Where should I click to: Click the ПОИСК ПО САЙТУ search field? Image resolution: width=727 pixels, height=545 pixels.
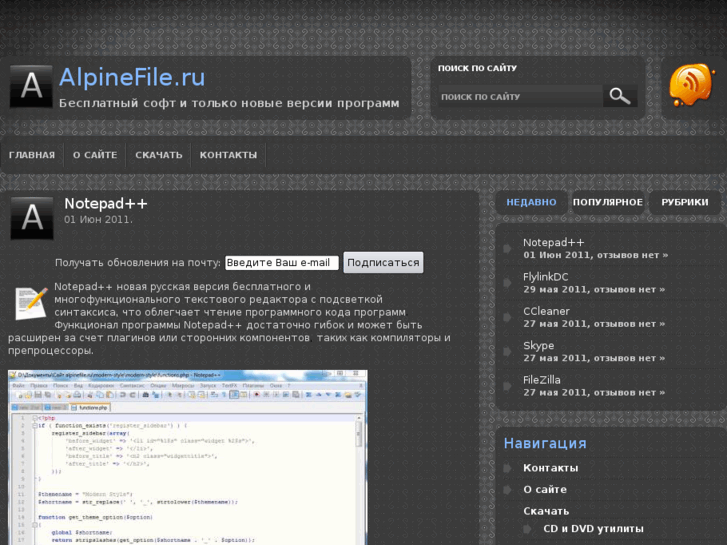521,96
